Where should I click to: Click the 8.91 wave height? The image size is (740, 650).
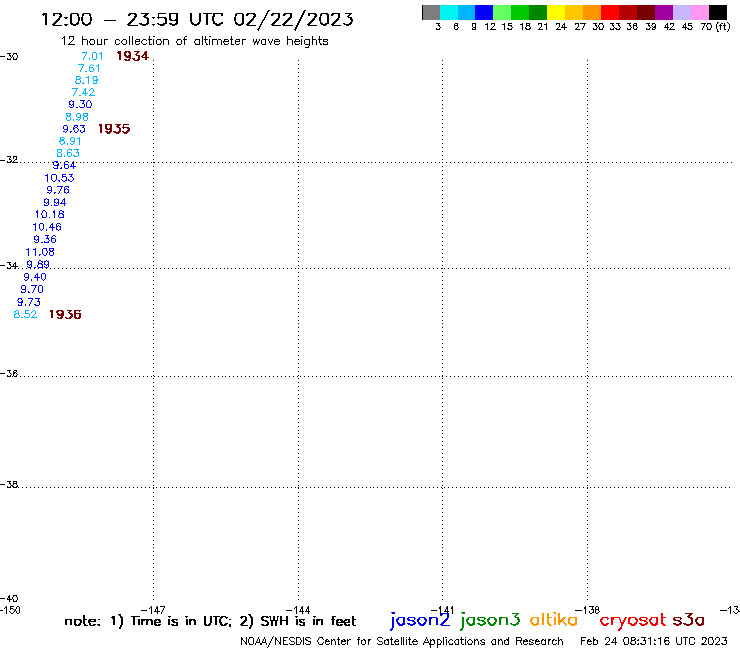tap(70, 141)
